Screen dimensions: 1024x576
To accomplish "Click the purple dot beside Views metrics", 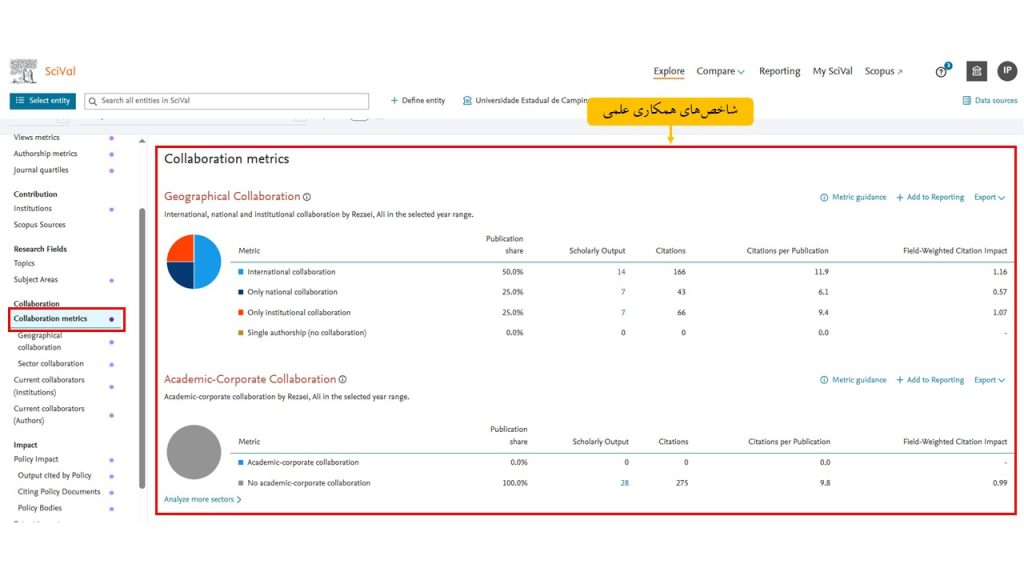I will (112, 138).
